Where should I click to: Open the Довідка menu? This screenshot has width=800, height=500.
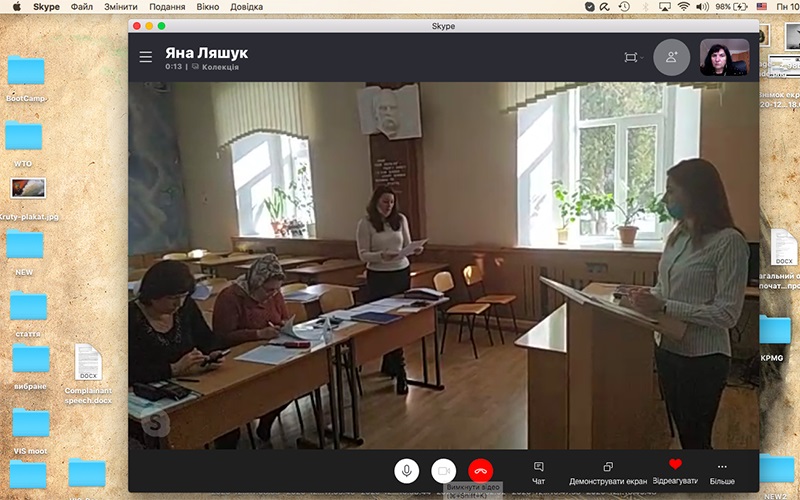[x=246, y=7]
